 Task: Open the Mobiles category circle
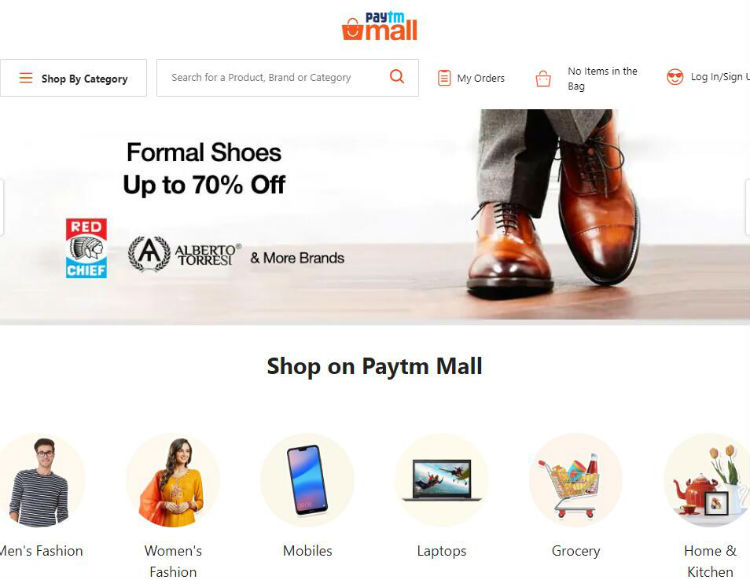(307, 480)
